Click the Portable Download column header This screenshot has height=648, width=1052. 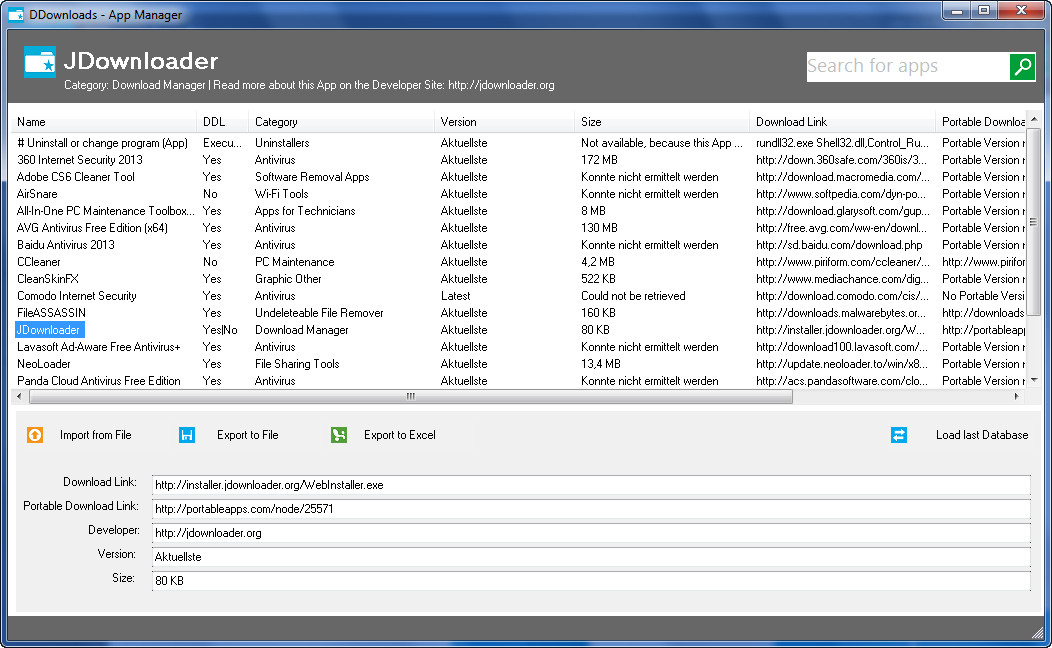click(981, 122)
